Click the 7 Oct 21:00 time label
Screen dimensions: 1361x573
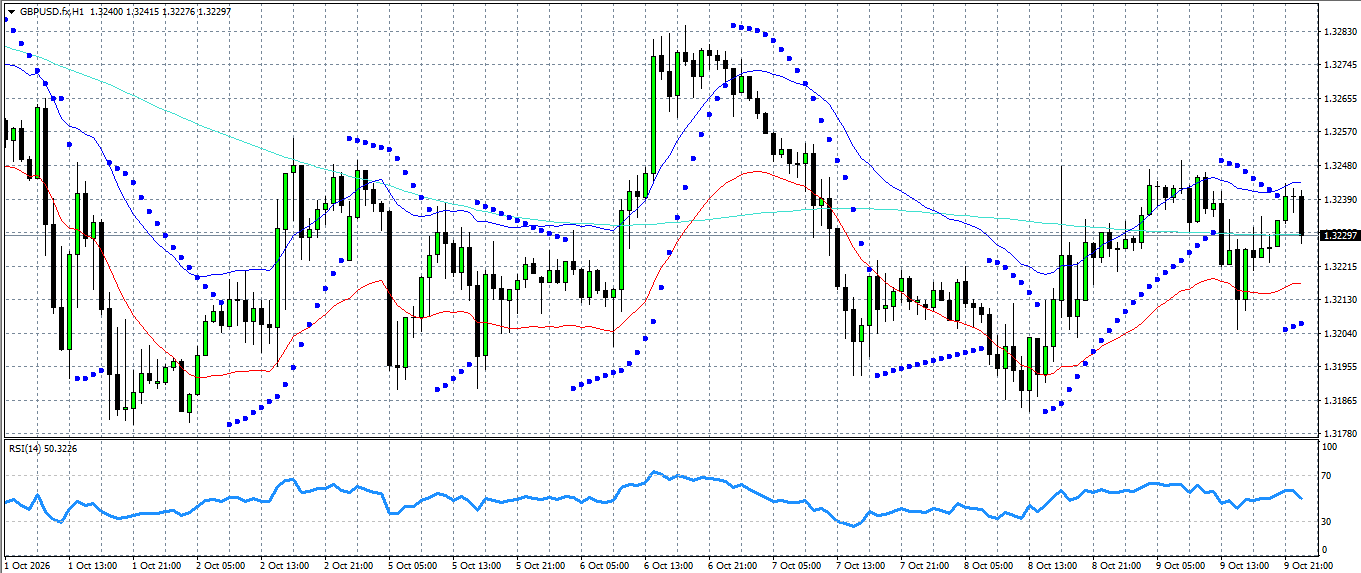924,565
